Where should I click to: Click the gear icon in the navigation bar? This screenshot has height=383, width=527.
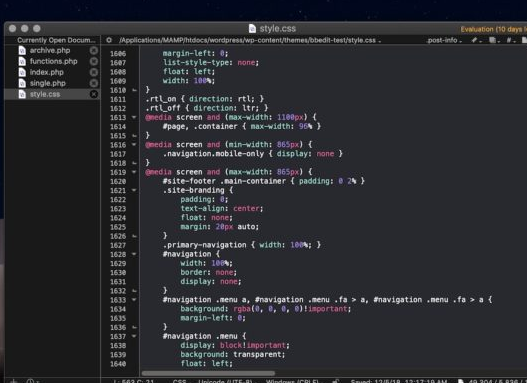click(109, 40)
